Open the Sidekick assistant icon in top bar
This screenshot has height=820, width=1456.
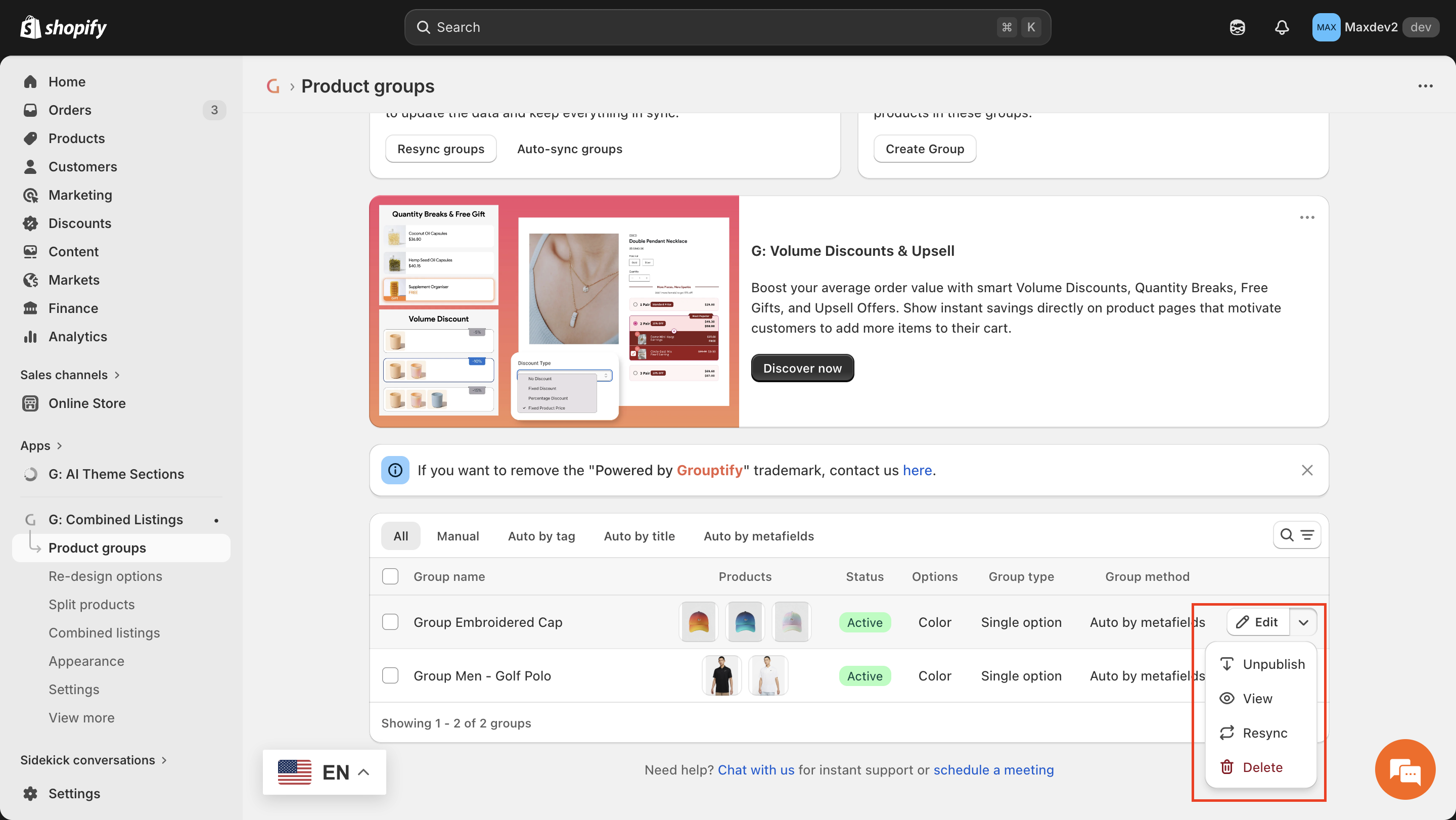1237,27
